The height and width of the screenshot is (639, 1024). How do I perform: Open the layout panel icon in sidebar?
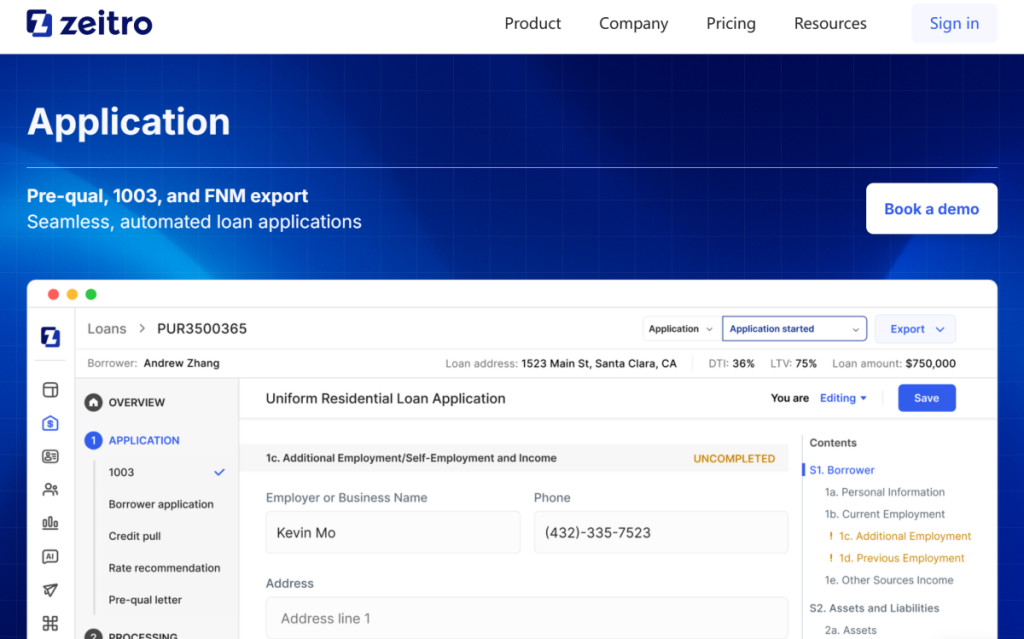click(50, 390)
